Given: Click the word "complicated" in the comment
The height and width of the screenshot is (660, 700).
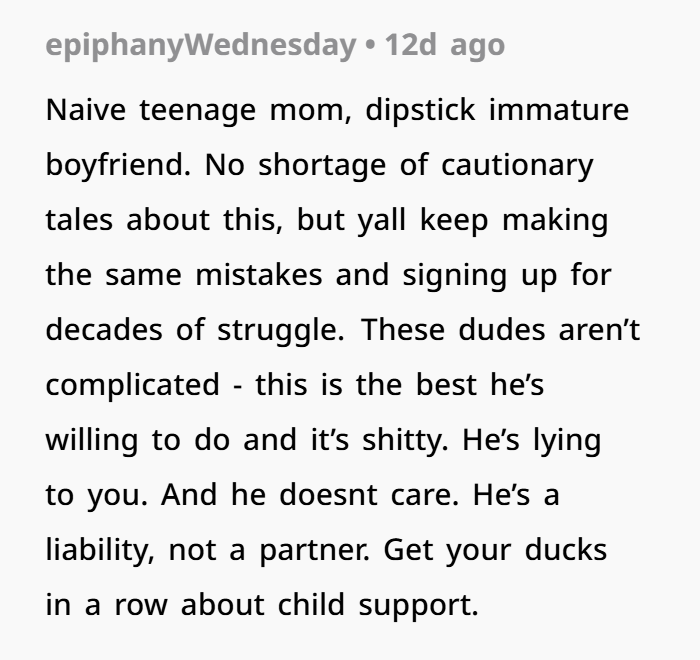Looking at the screenshot, I should pyautogui.click(x=132, y=385).
